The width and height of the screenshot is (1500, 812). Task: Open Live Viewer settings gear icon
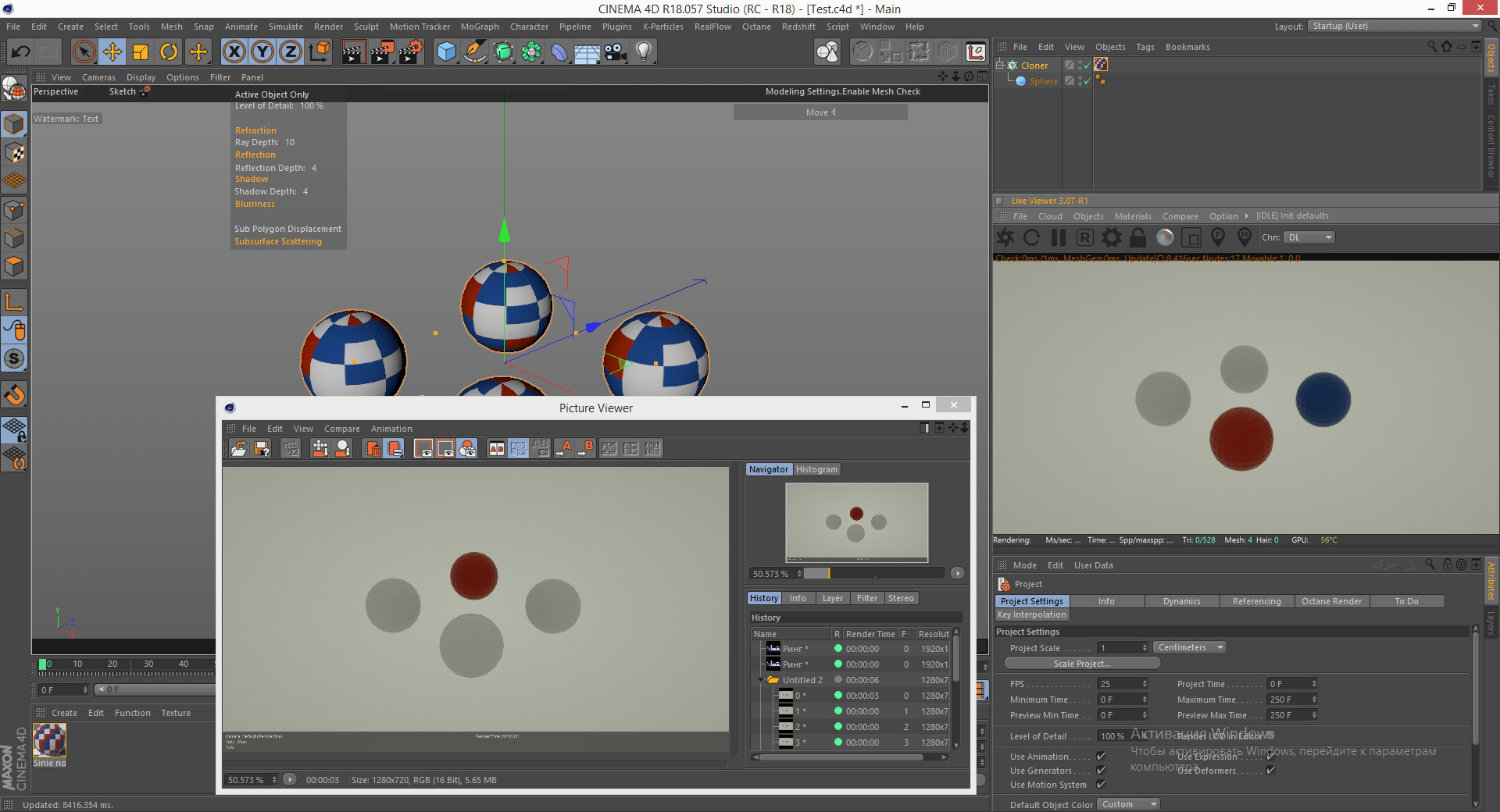(x=1111, y=237)
